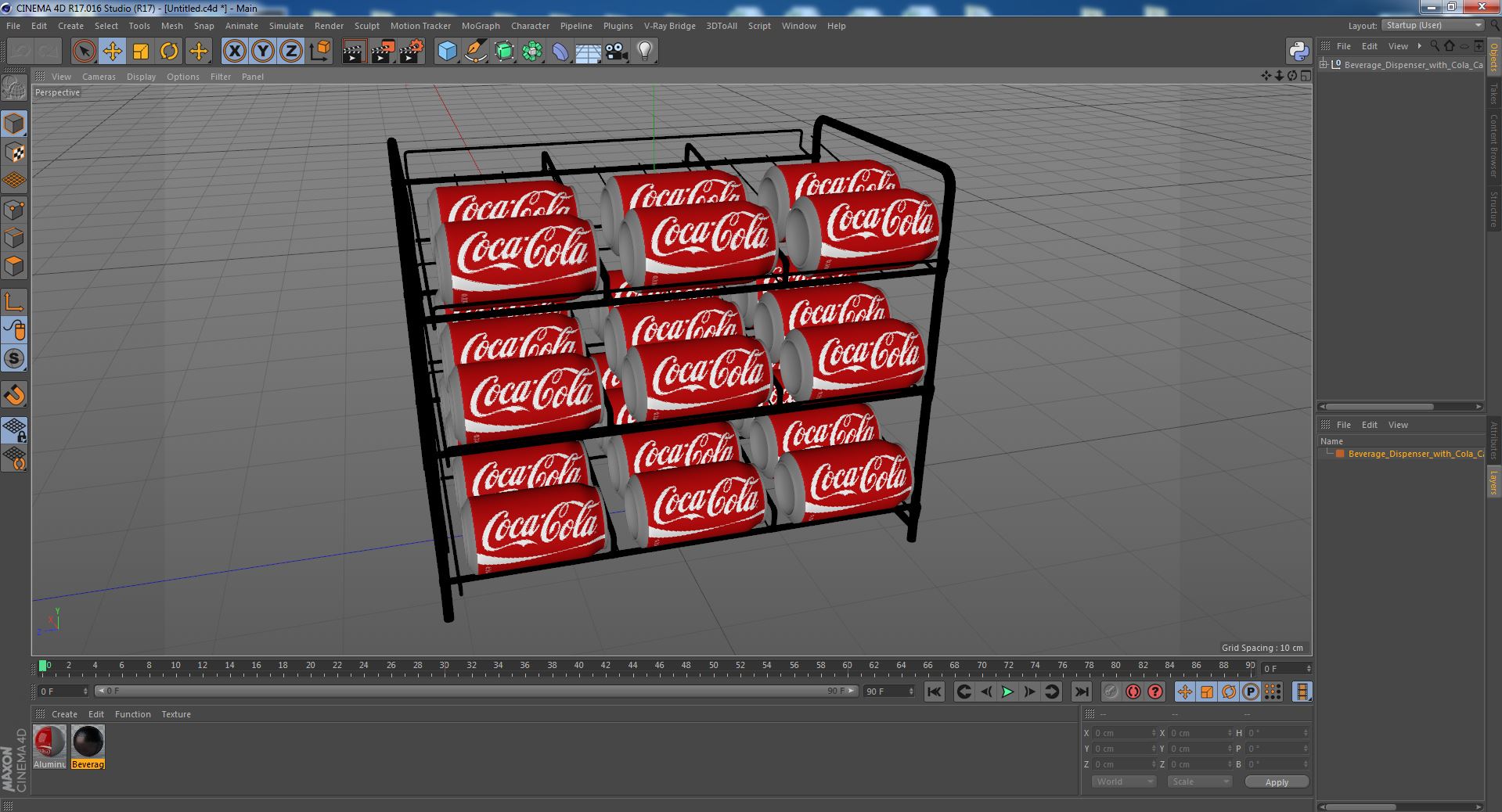The width and height of the screenshot is (1502, 812).
Task: Open the Layers side tab
Action: coord(1493,483)
